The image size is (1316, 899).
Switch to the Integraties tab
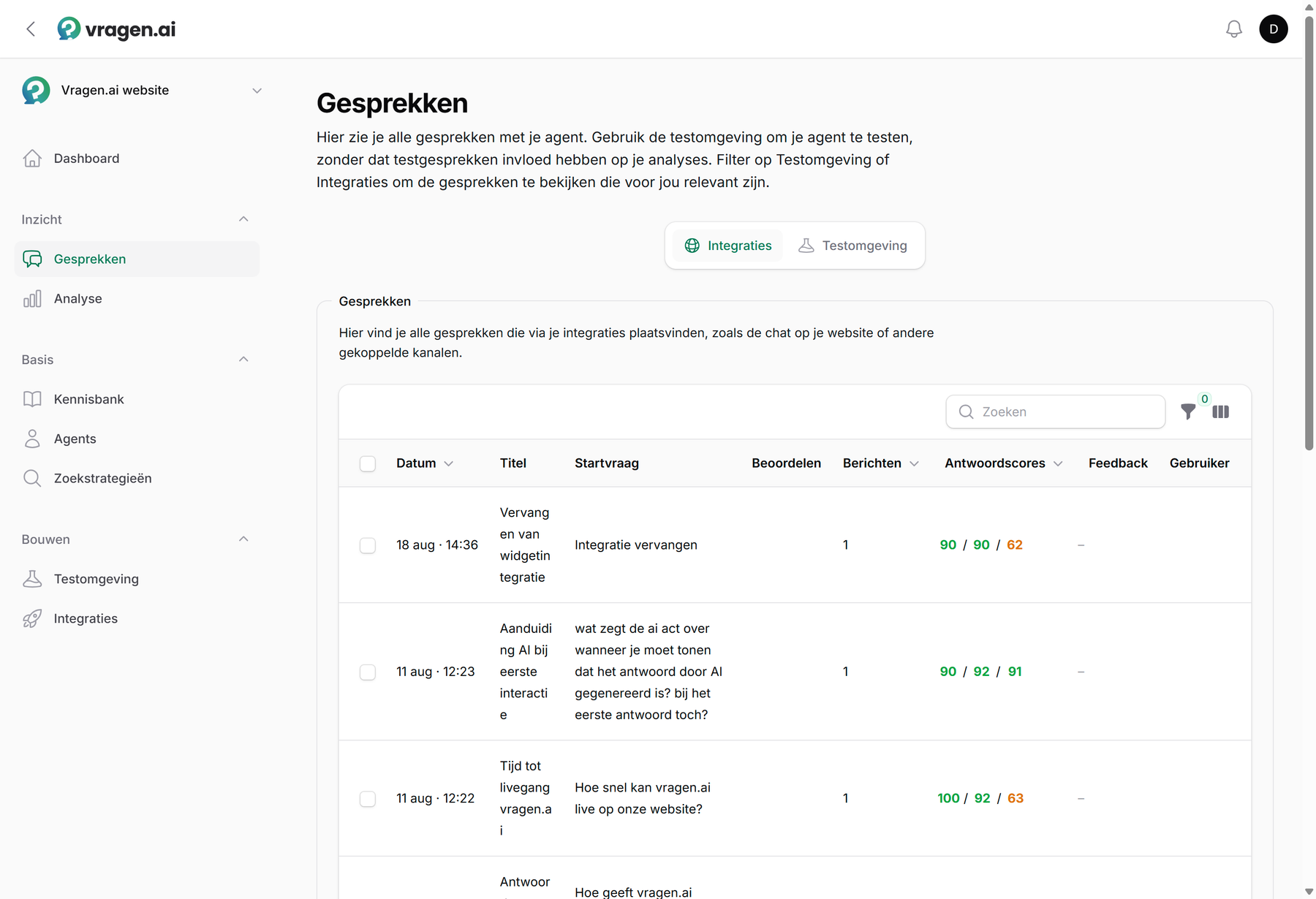click(x=728, y=246)
